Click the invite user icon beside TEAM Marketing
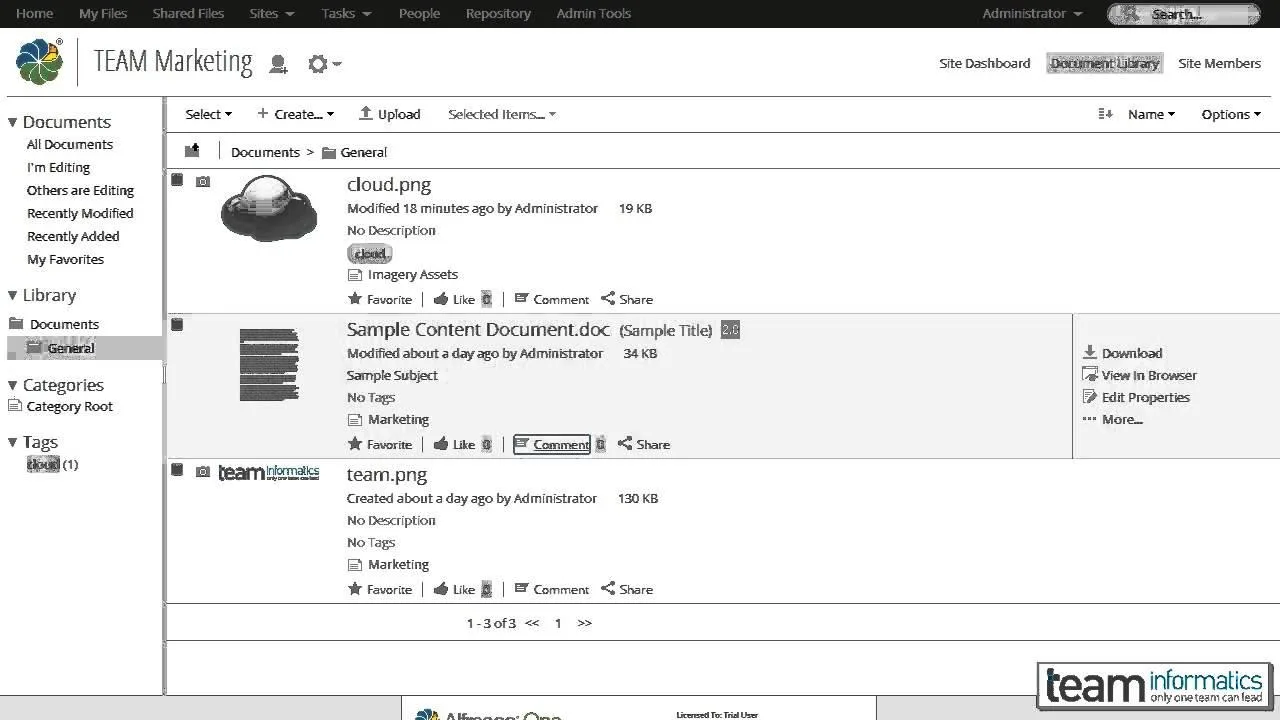Screen dimensions: 1280x720 279,64
